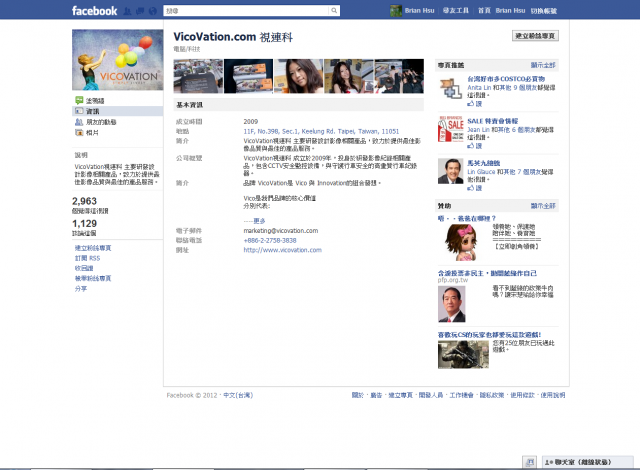The width and height of the screenshot is (640, 470).
Task: Open the cartoon girl ad image
Action: point(461,242)
